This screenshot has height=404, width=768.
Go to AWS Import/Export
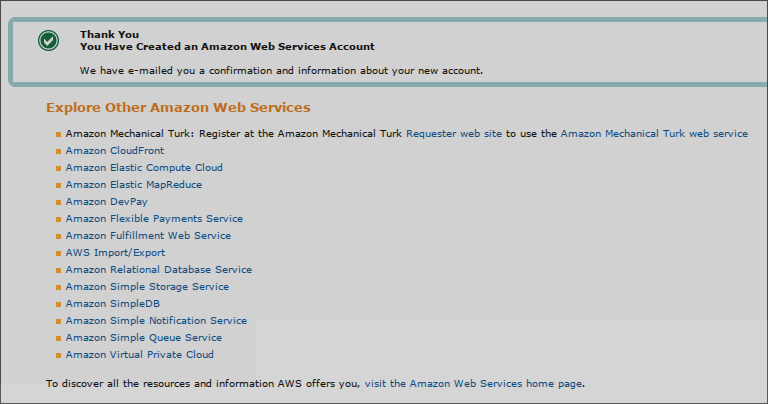(x=115, y=253)
